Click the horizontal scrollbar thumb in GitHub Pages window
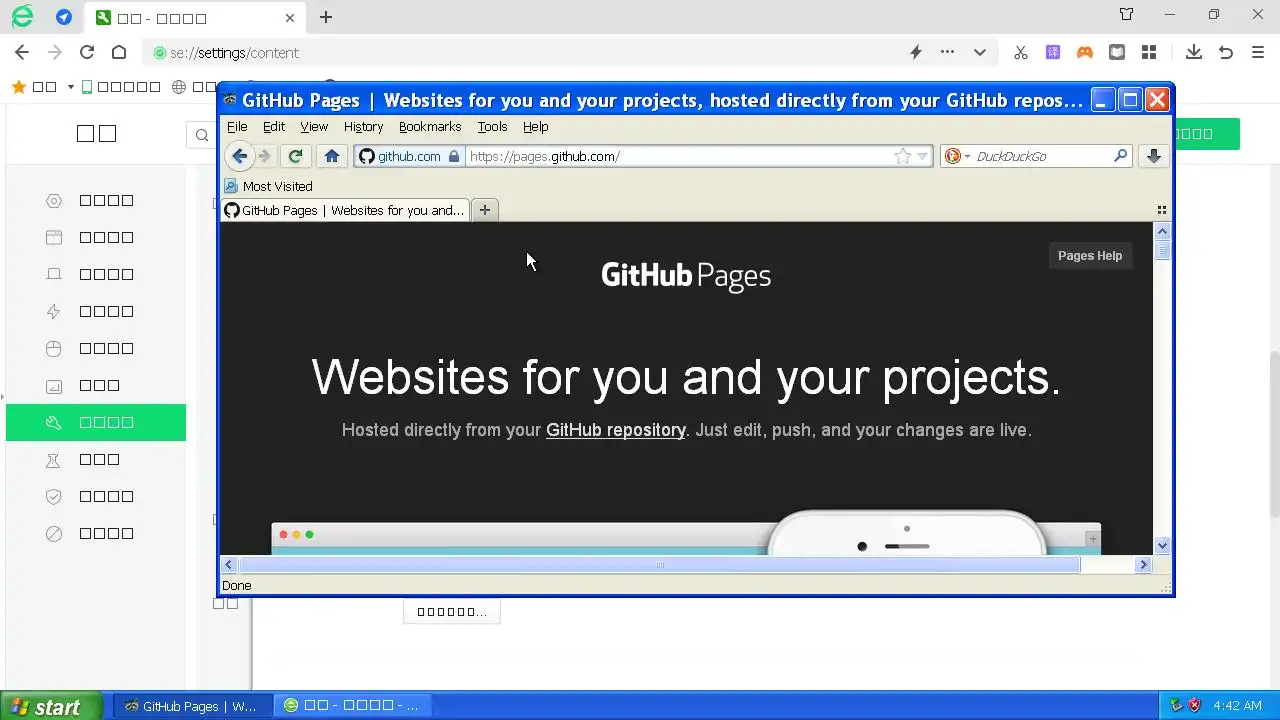The width and height of the screenshot is (1280, 720). coord(660,565)
